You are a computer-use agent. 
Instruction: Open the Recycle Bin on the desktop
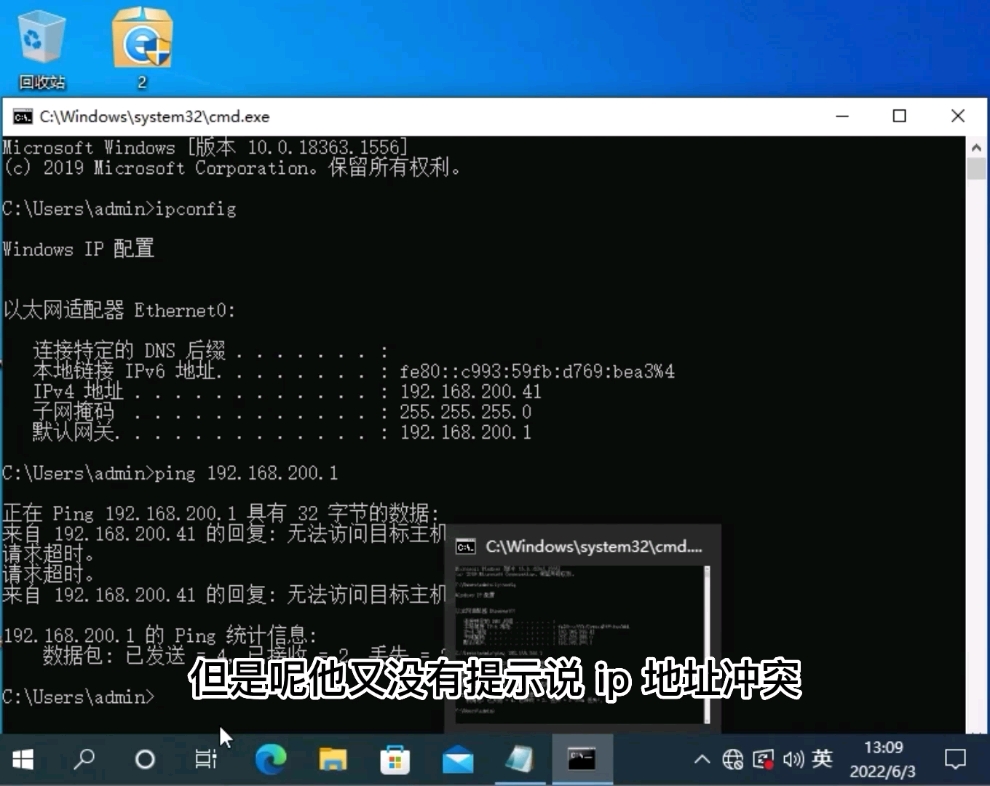[x=41, y=42]
